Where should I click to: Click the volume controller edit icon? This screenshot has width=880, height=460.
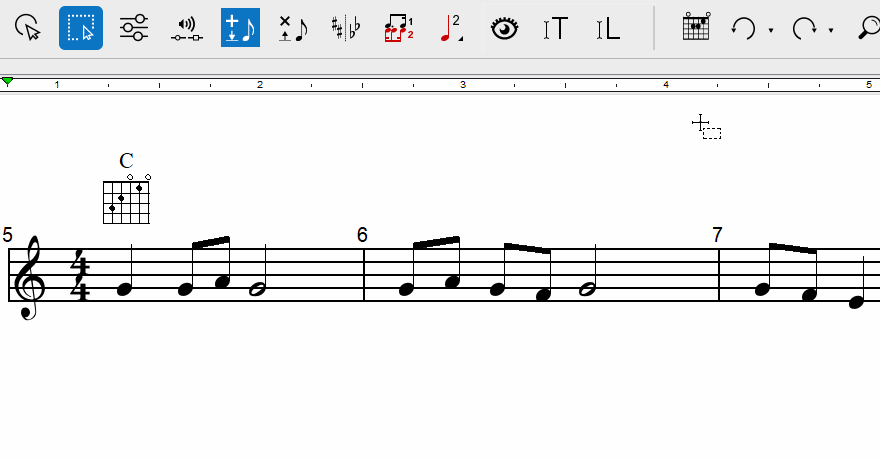click(187, 29)
